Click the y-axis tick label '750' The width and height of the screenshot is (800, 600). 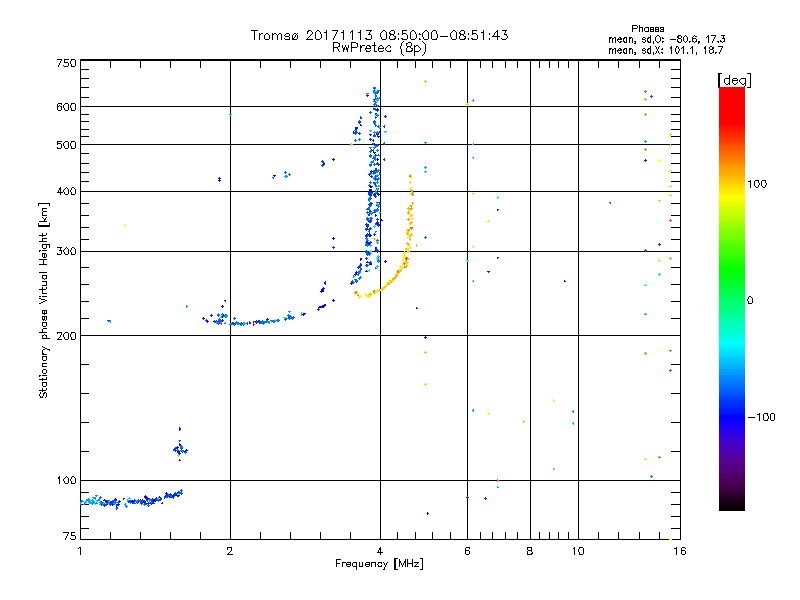pyautogui.click(x=66, y=63)
